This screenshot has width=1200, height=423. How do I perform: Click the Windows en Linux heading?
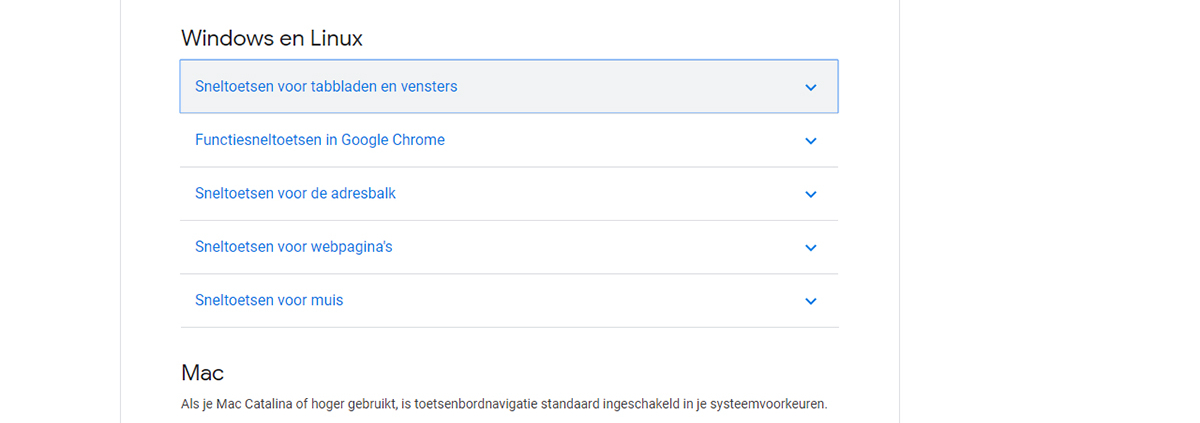[271, 38]
